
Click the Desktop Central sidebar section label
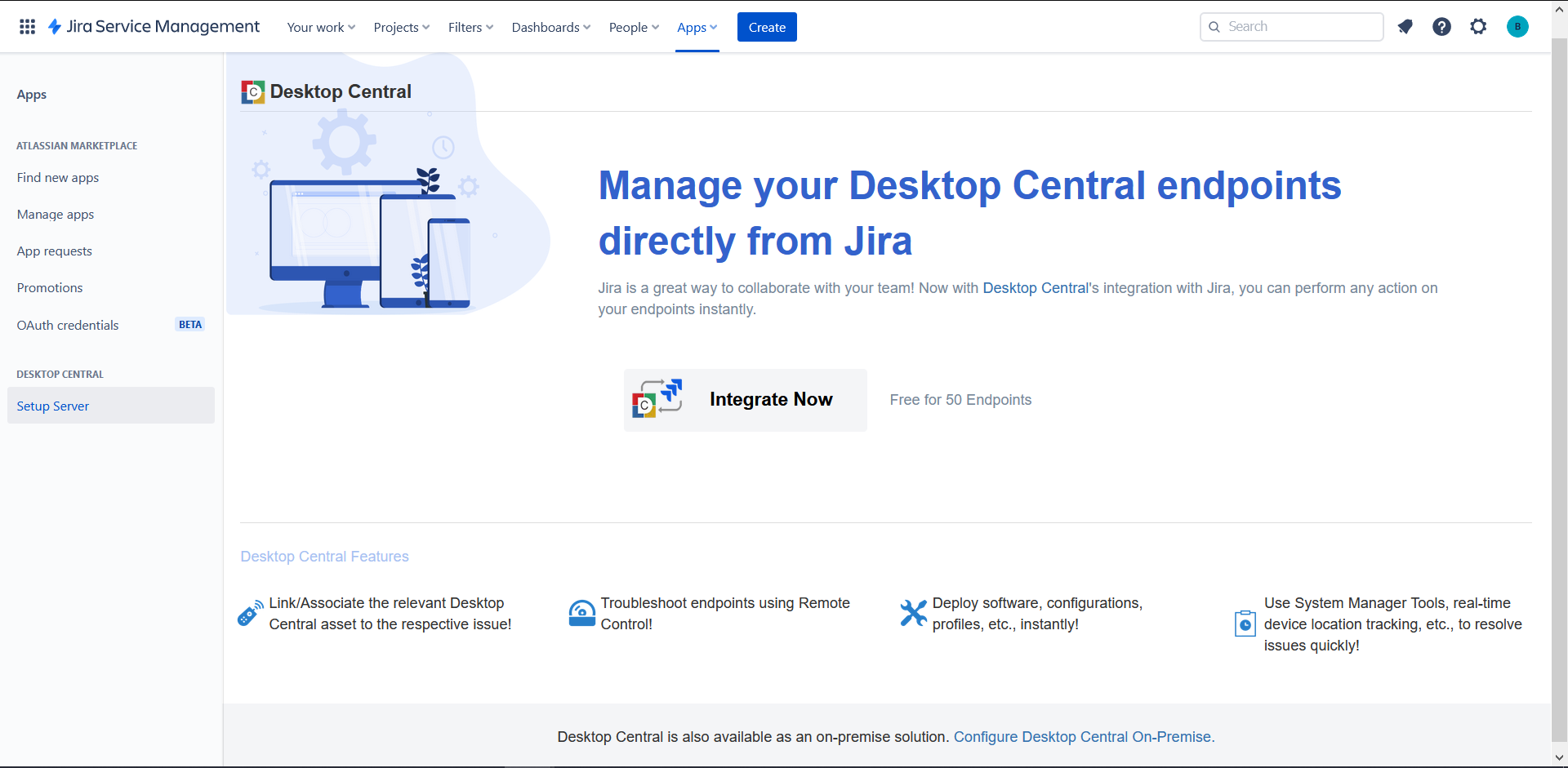pos(60,375)
